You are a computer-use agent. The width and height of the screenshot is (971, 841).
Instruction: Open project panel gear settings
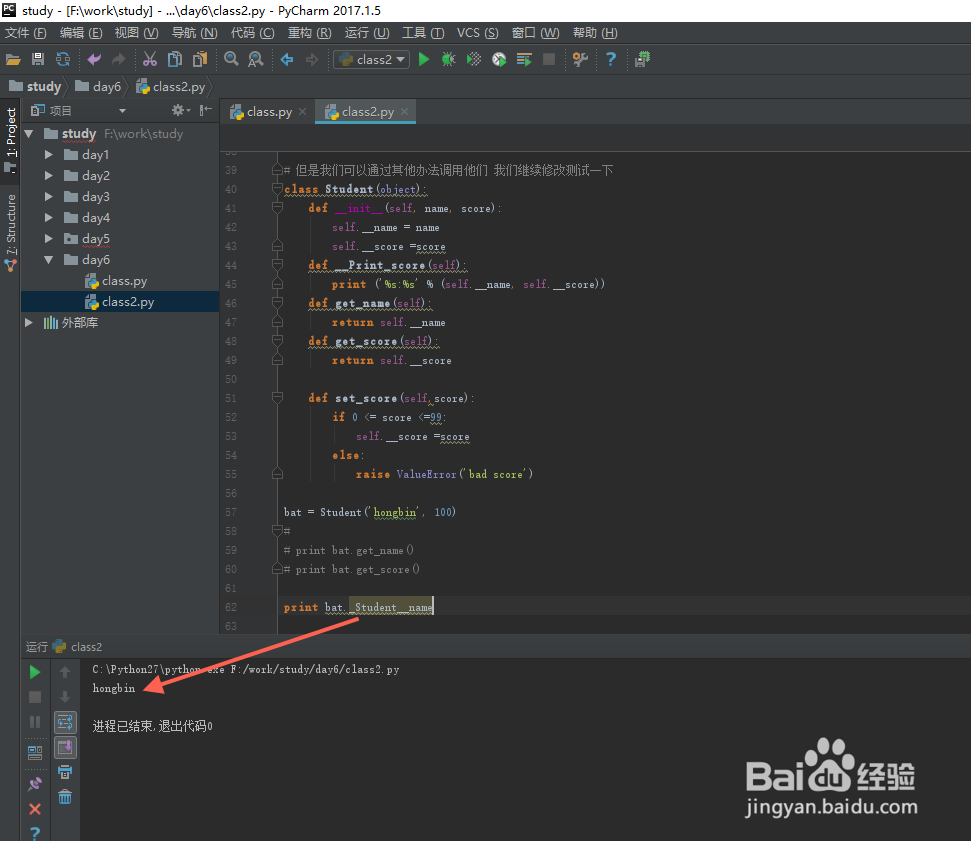tap(180, 110)
